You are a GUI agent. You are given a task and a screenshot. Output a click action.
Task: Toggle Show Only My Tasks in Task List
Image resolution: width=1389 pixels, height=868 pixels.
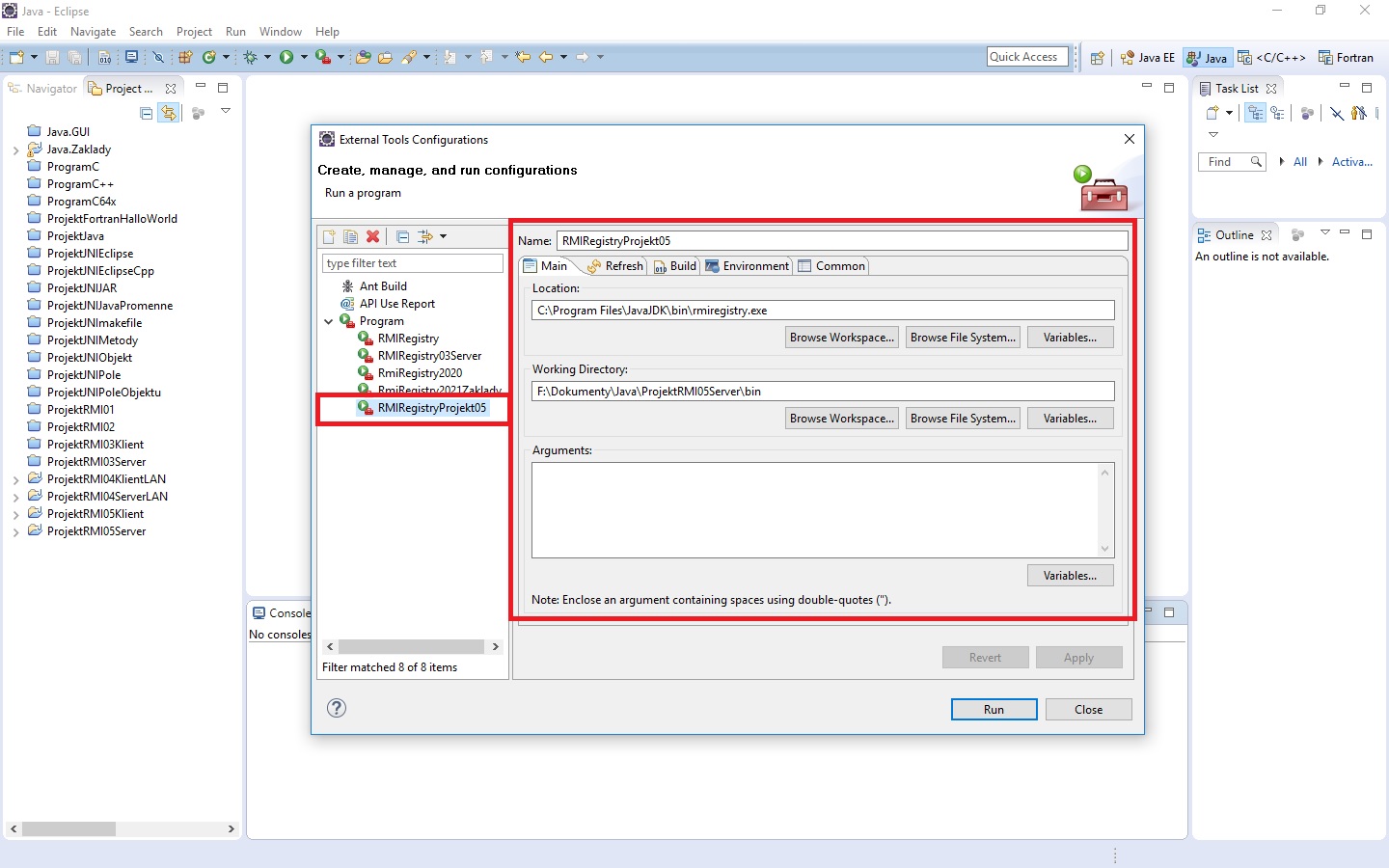coord(1359,113)
